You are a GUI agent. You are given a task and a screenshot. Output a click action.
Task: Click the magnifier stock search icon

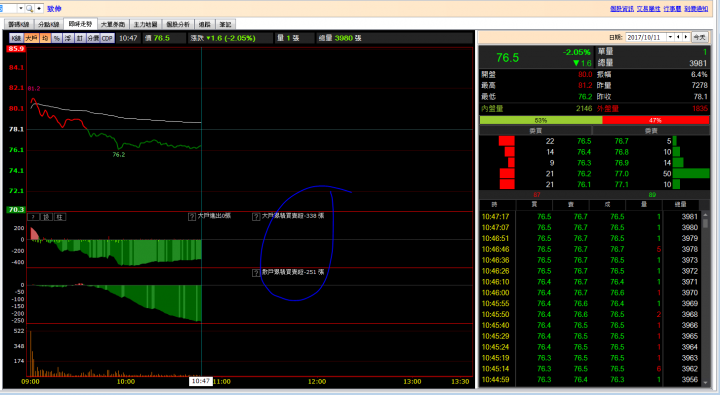coord(29,8)
